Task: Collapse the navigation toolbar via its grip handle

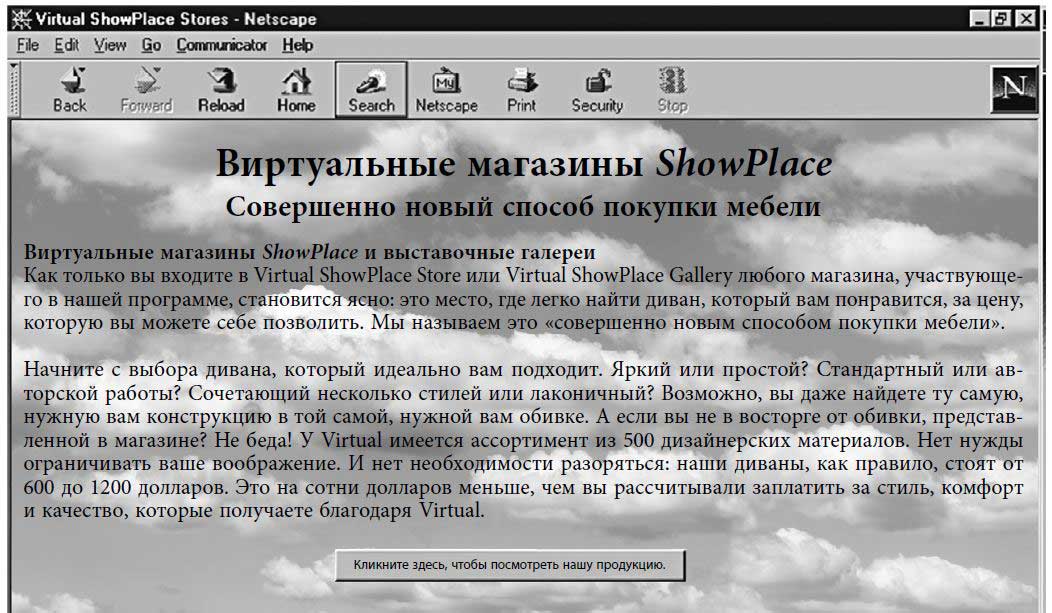Action: coord(14,90)
